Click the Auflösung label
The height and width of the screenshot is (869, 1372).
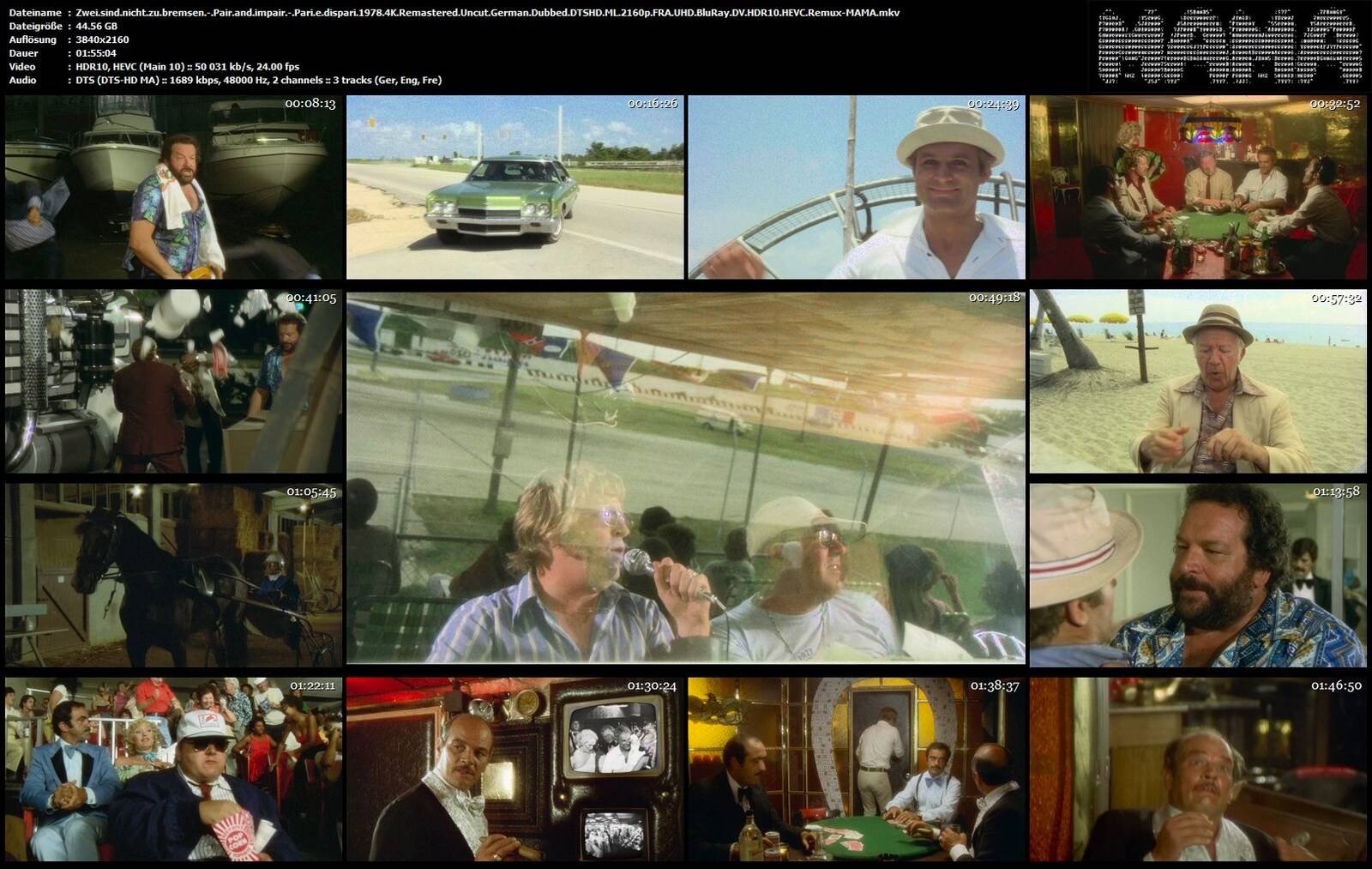(x=33, y=39)
